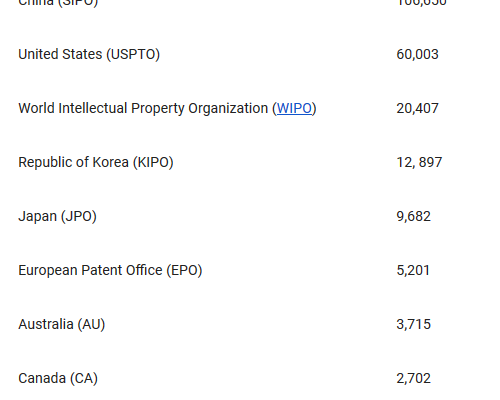Open the WIPO hyperlink
Screen dimensions: 500x400
pyautogui.click(x=294, y=108)
